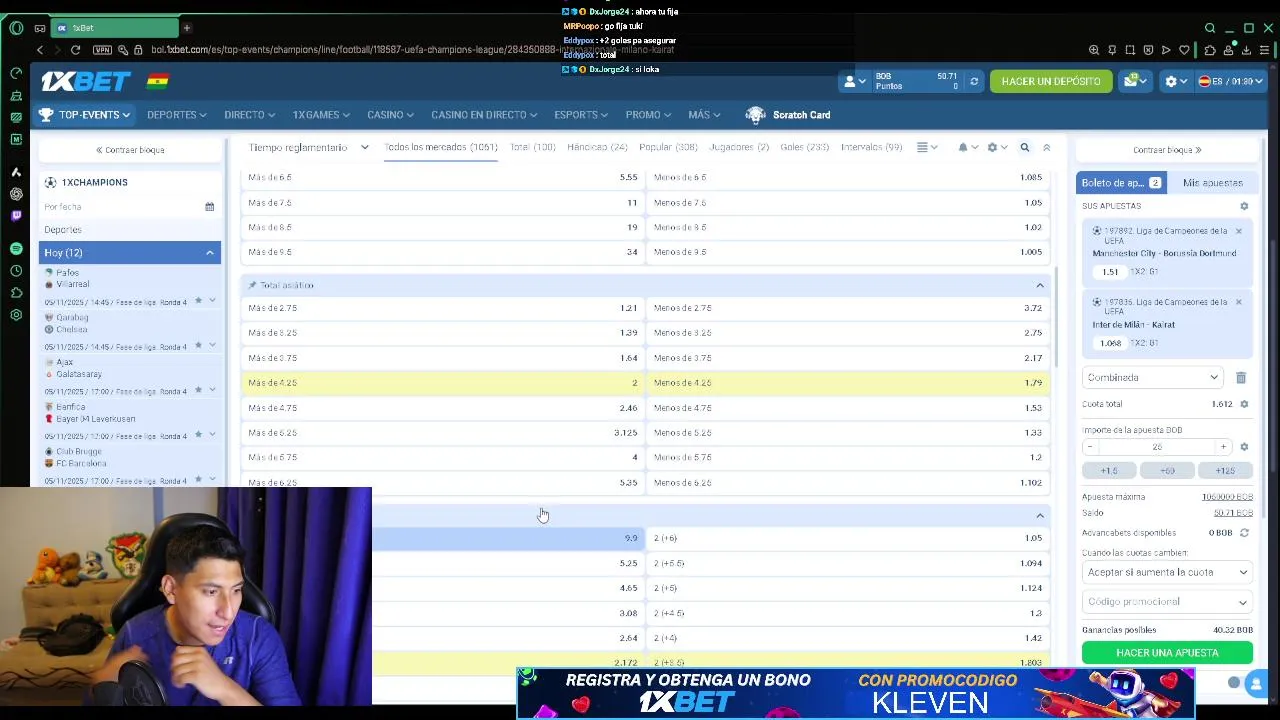1280x720 pixels.
Task: Select Goles (233) markets tab
Action: tap(804, 147)
